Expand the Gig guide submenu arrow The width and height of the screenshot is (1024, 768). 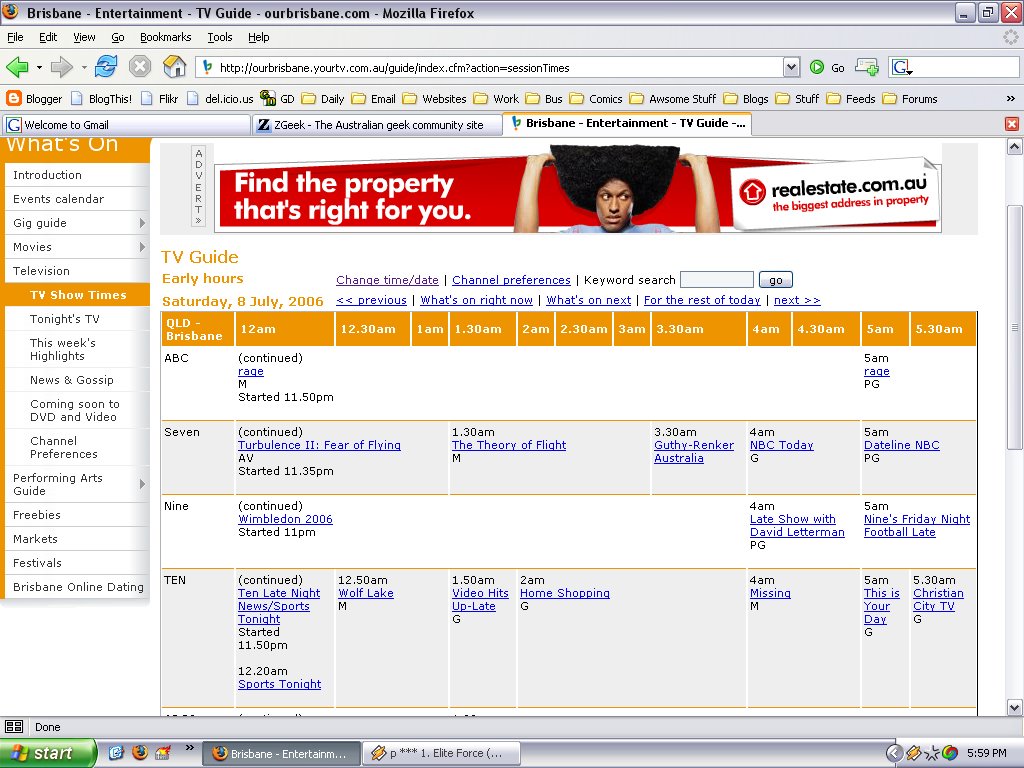point(142,223)
